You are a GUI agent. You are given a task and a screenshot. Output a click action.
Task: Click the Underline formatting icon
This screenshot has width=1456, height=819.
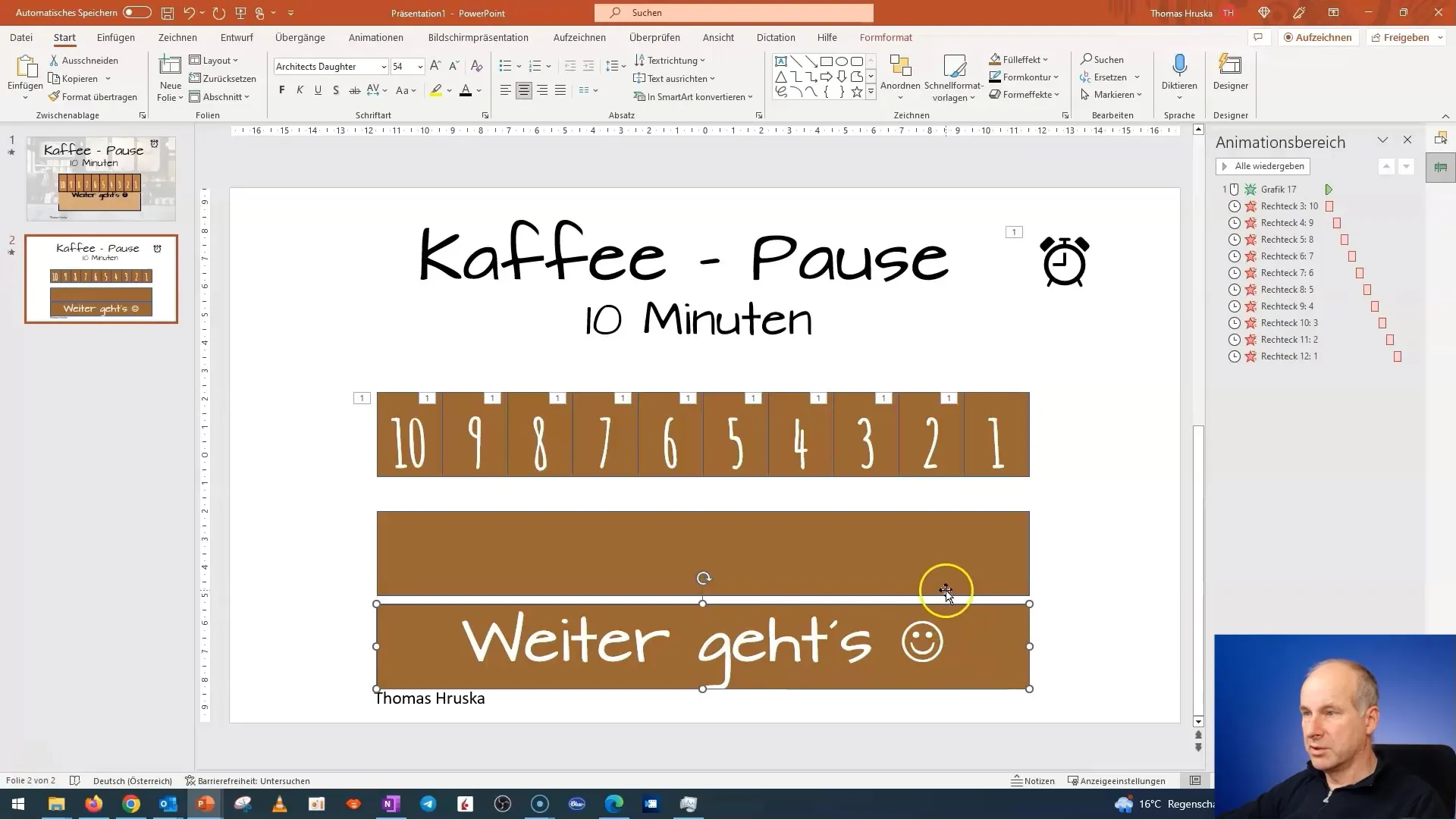click(317, 91)
